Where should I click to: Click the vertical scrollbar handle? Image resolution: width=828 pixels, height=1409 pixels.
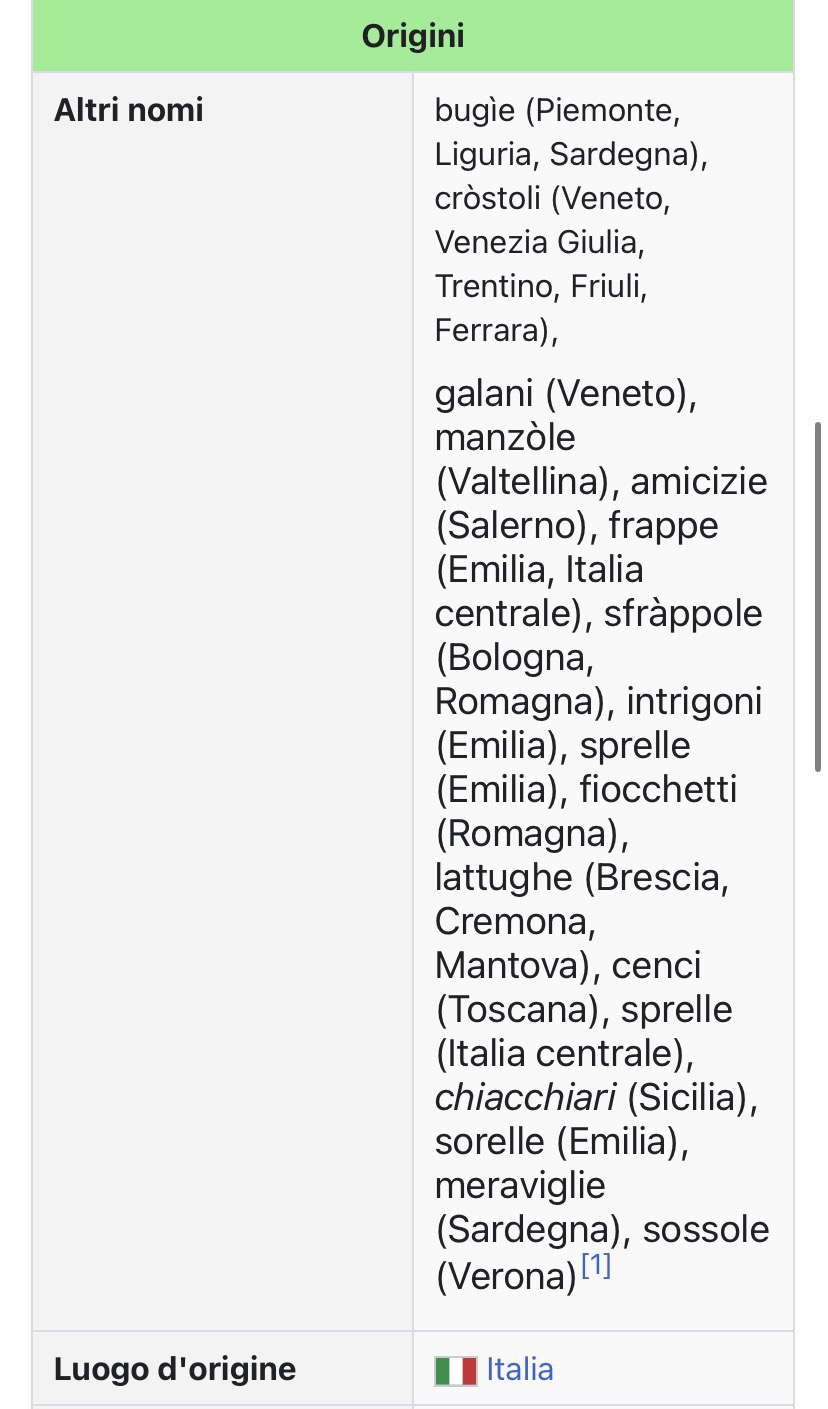coord(819,596)
